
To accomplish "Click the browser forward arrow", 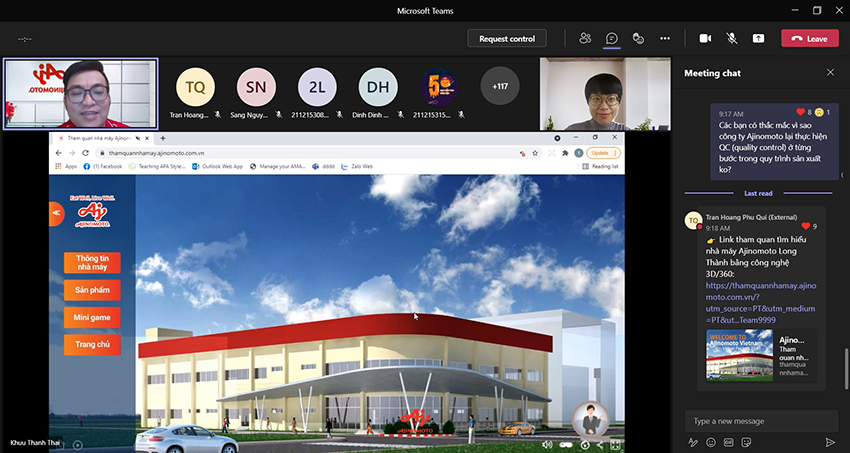I will [x=72, y=153].
